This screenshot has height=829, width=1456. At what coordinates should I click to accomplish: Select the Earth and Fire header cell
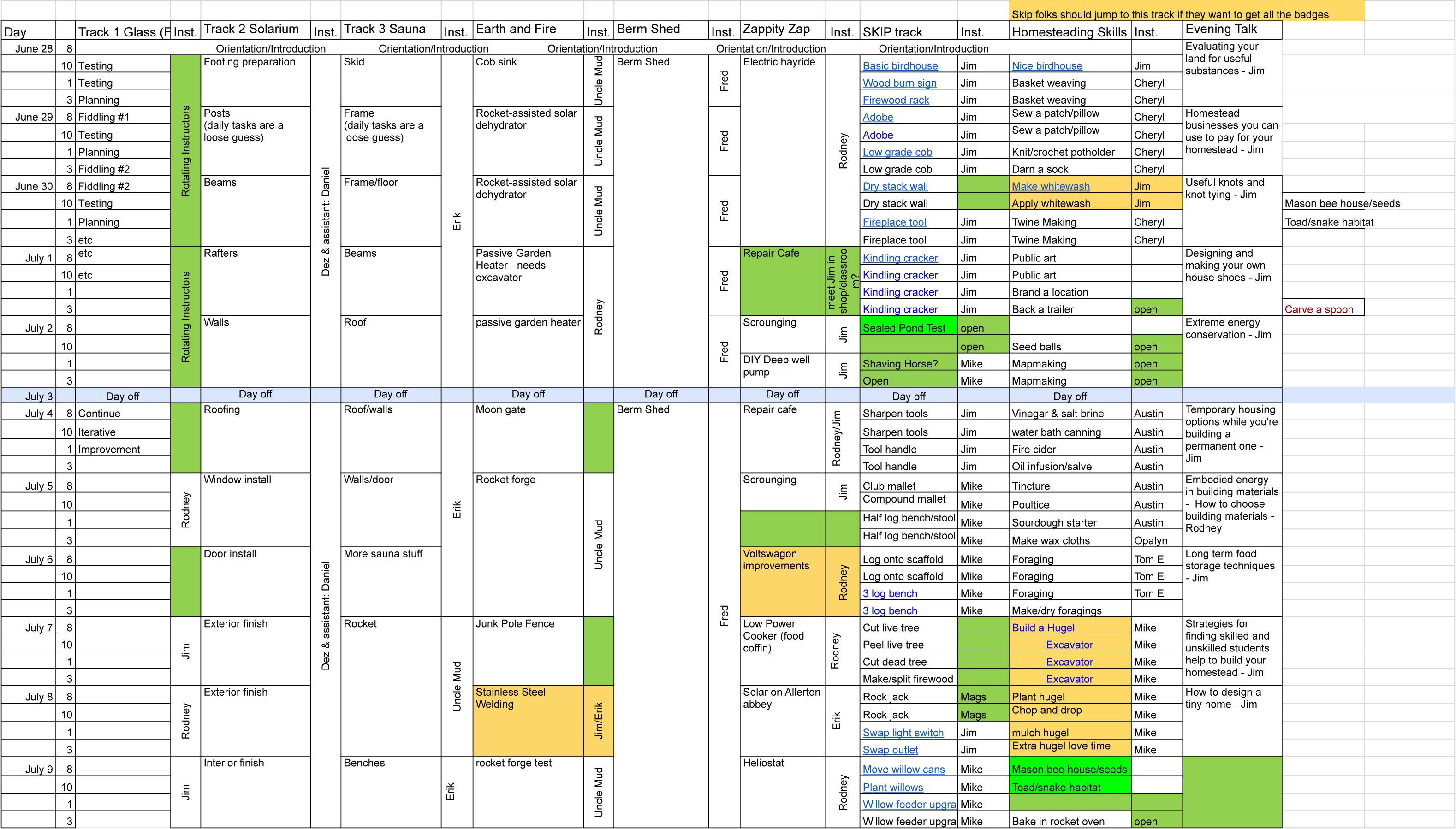(x=528, y=30)
